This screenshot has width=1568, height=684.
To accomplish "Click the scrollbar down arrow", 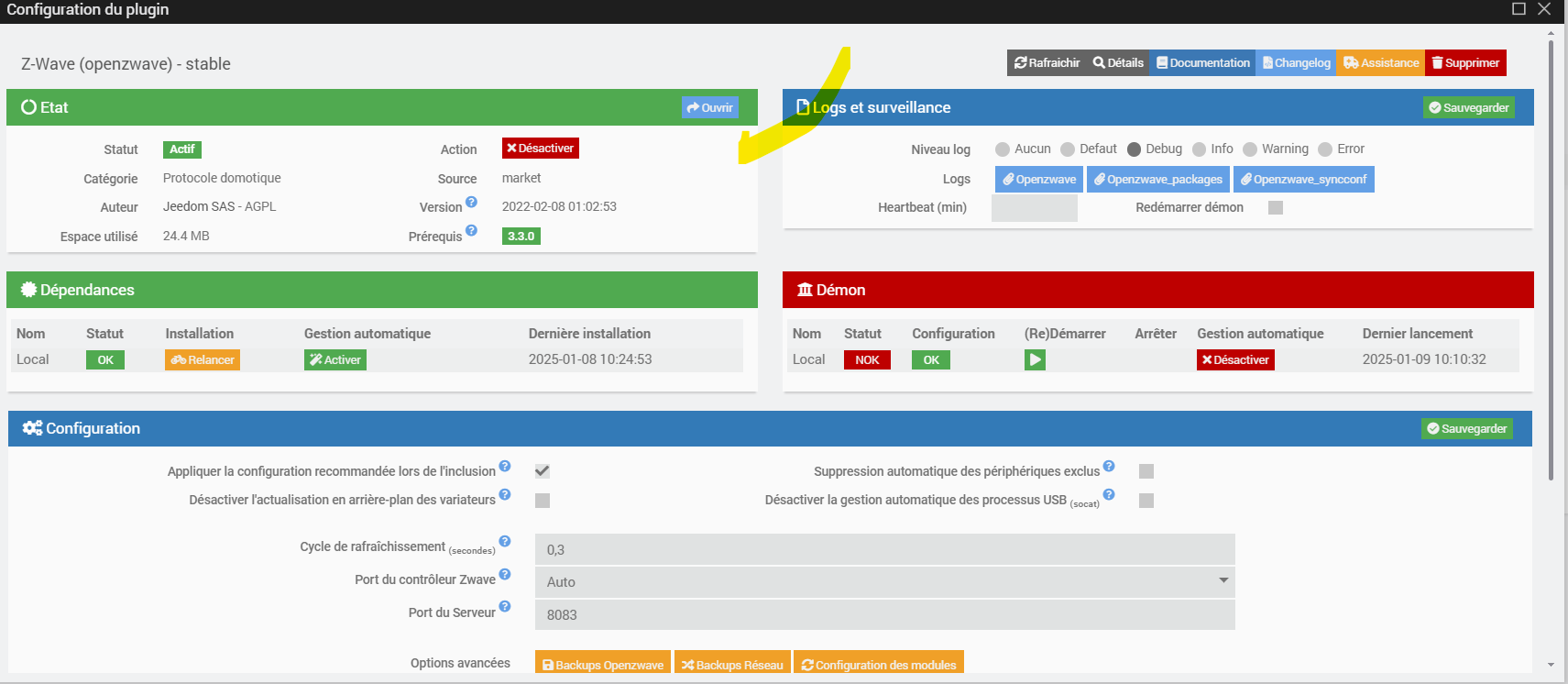I will point(1551,665).
